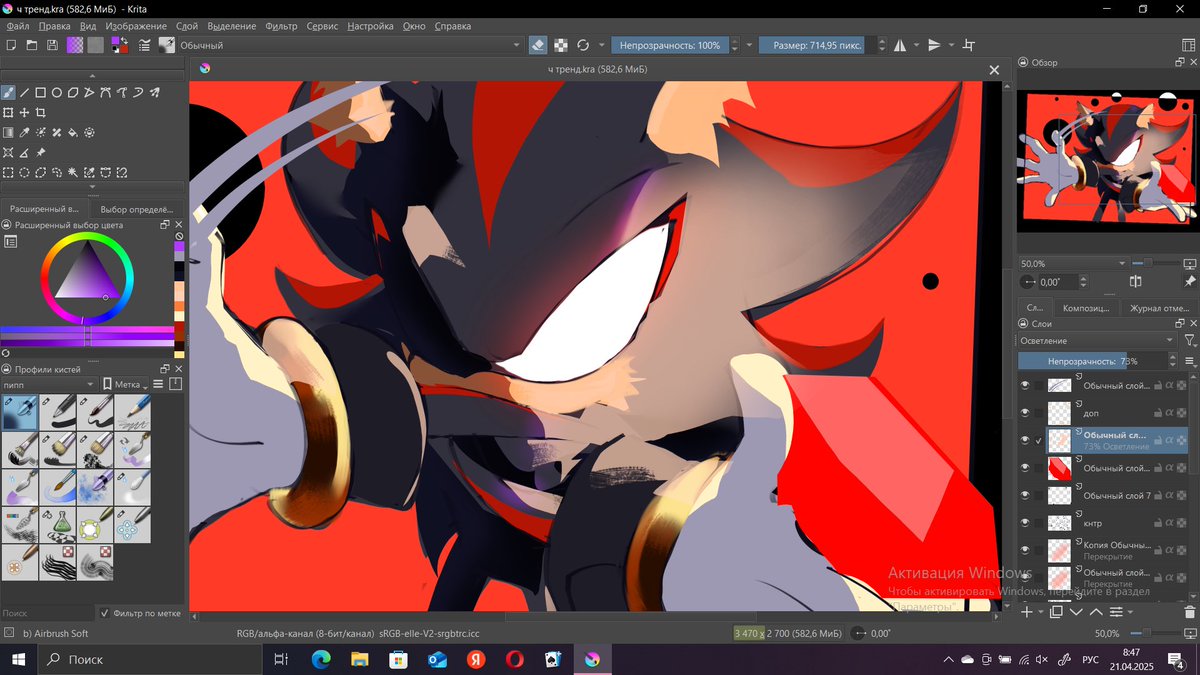
Task: Select the Rectangular Selection tool
Action: pyautogui.click(x=8, y=172)
